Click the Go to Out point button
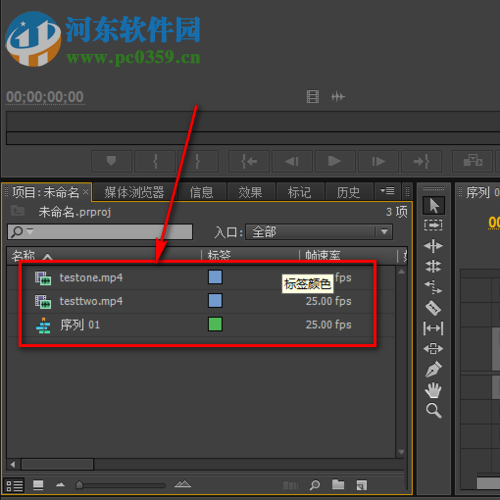The image size is (500, 500). (422, 161)
